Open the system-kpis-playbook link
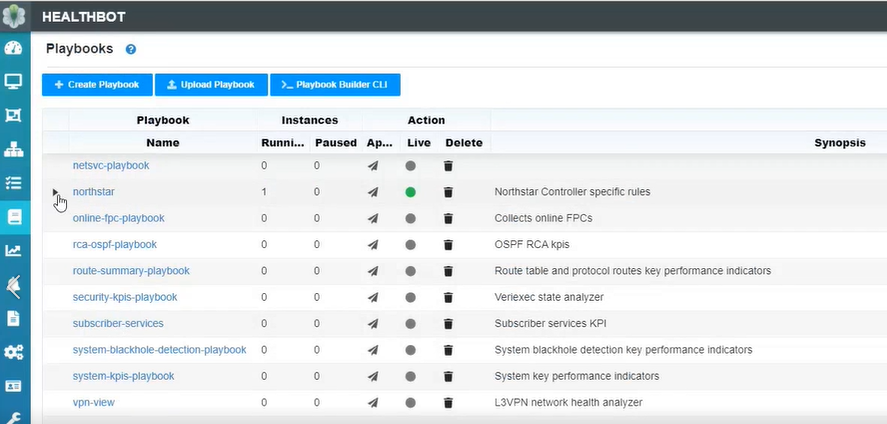The height and width of the screenshot is (424, 887). click(x=123, y=376)
